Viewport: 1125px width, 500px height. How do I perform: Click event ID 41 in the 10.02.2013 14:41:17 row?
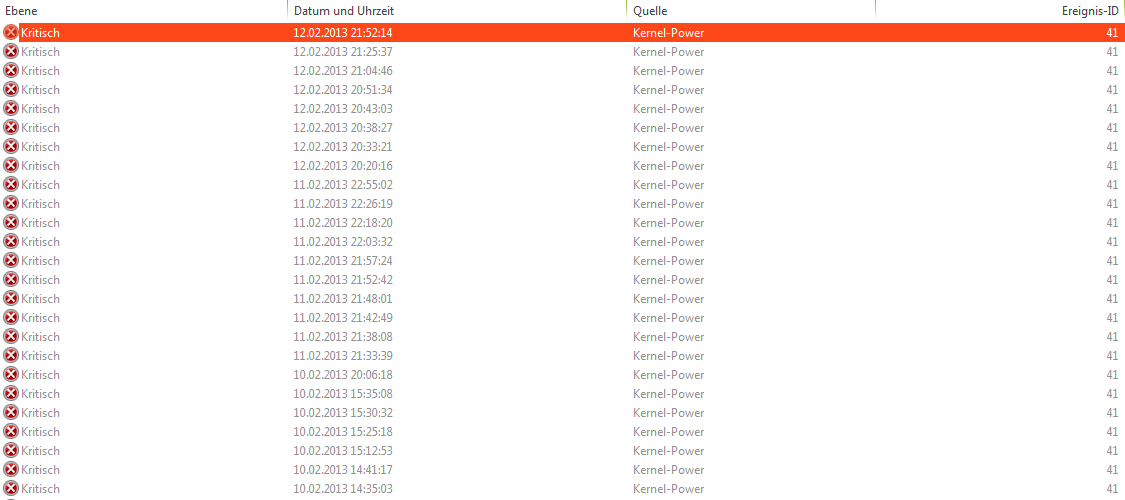1112,470
